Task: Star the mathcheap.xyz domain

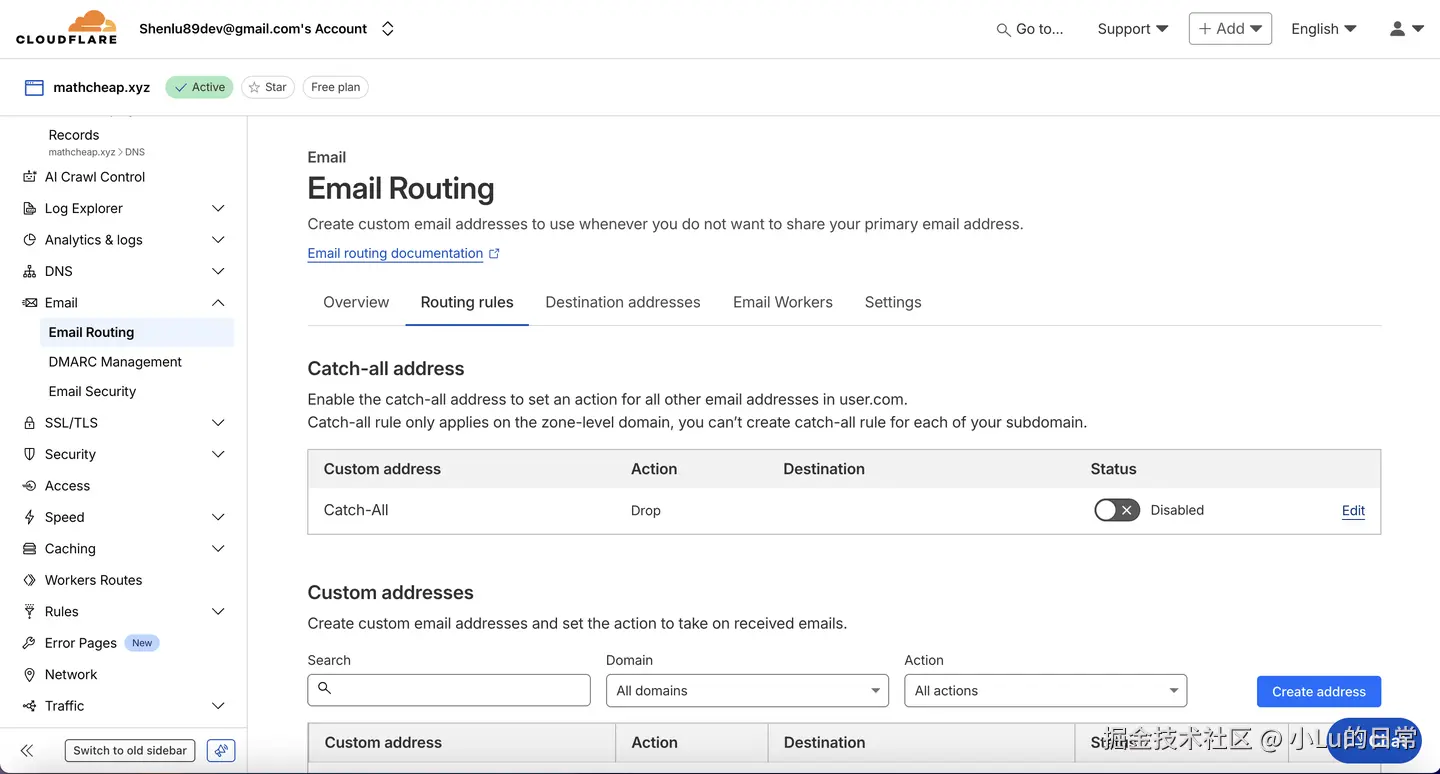Action: [267, 87]
